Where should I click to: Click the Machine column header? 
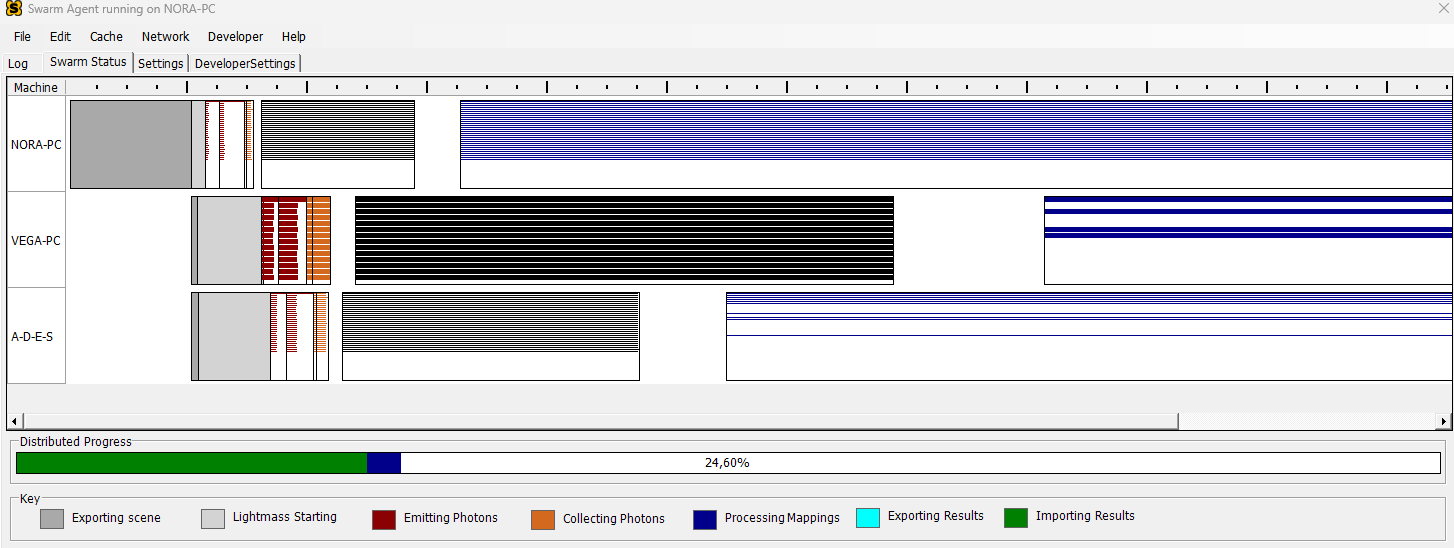click(x=36, y=88)
